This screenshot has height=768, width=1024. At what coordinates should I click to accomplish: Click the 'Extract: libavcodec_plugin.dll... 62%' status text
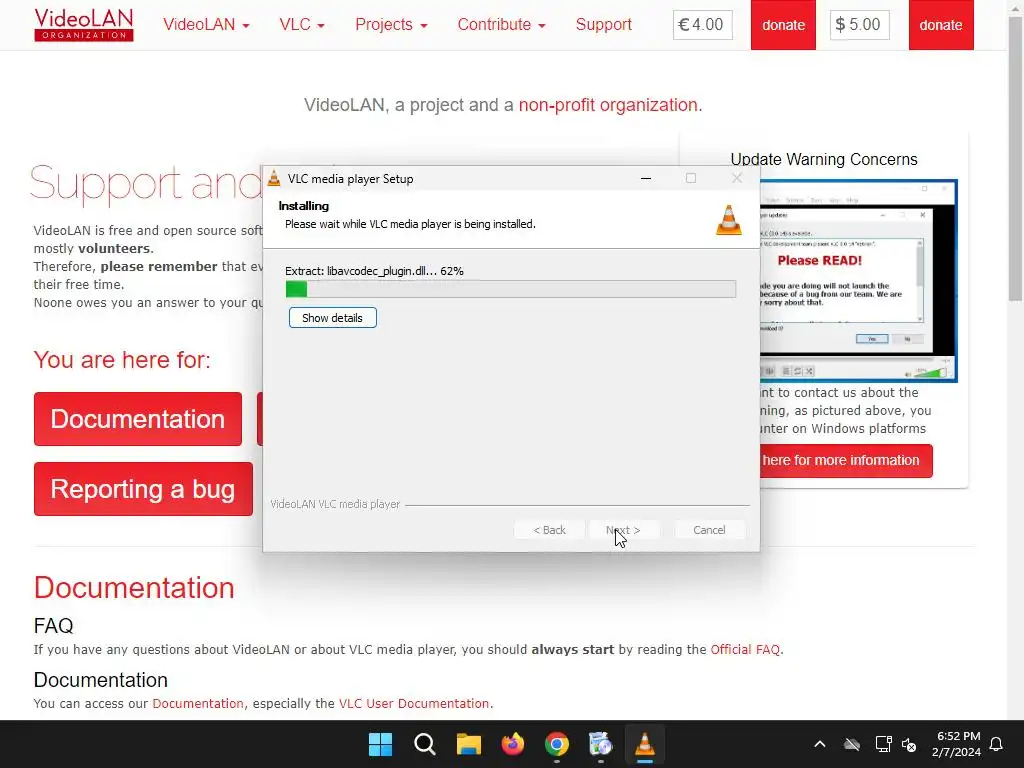(374, 271)
